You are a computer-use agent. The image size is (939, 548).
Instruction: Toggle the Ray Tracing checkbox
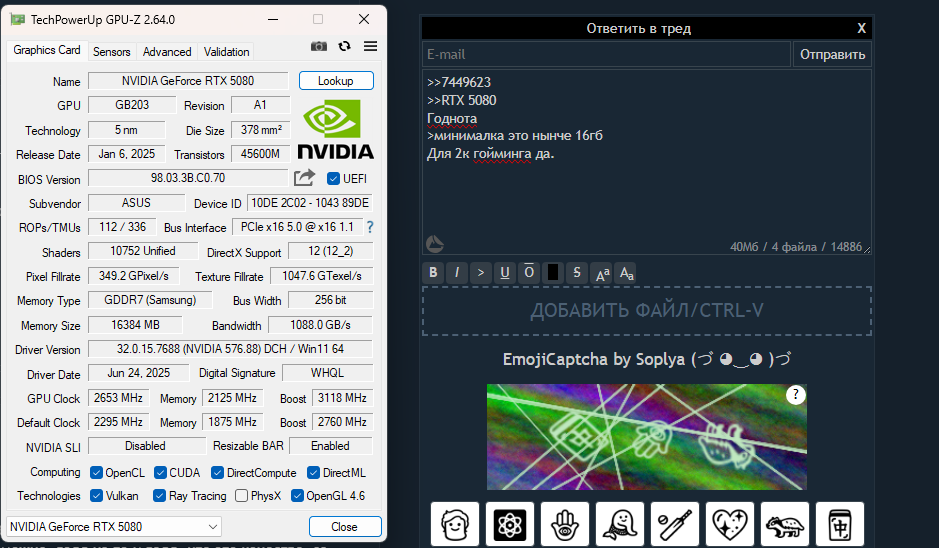click(159, 495)
